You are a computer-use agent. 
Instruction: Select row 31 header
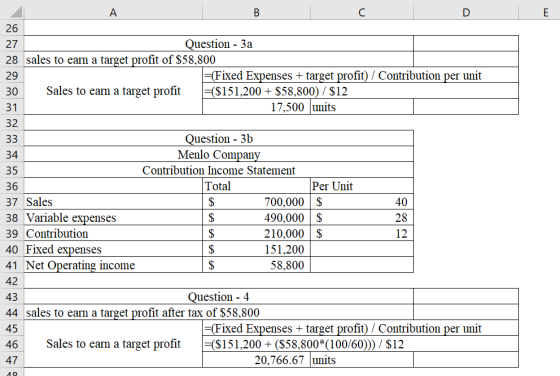[12, 107]
